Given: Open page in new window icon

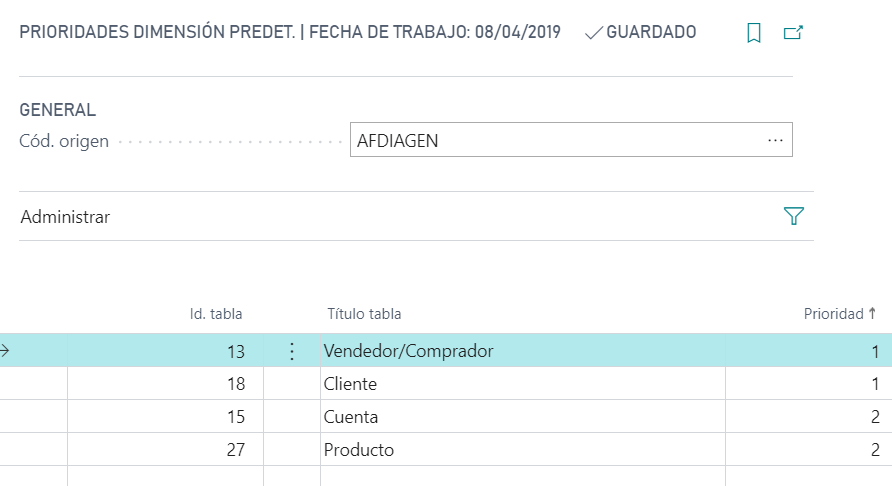Looking at the screenshot, I should [793, 33].
